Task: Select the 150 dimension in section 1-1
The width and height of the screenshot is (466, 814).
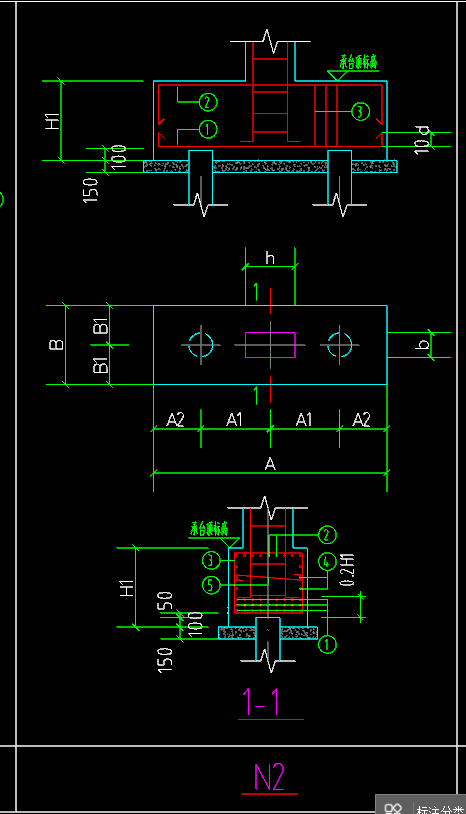Action: 165,660
